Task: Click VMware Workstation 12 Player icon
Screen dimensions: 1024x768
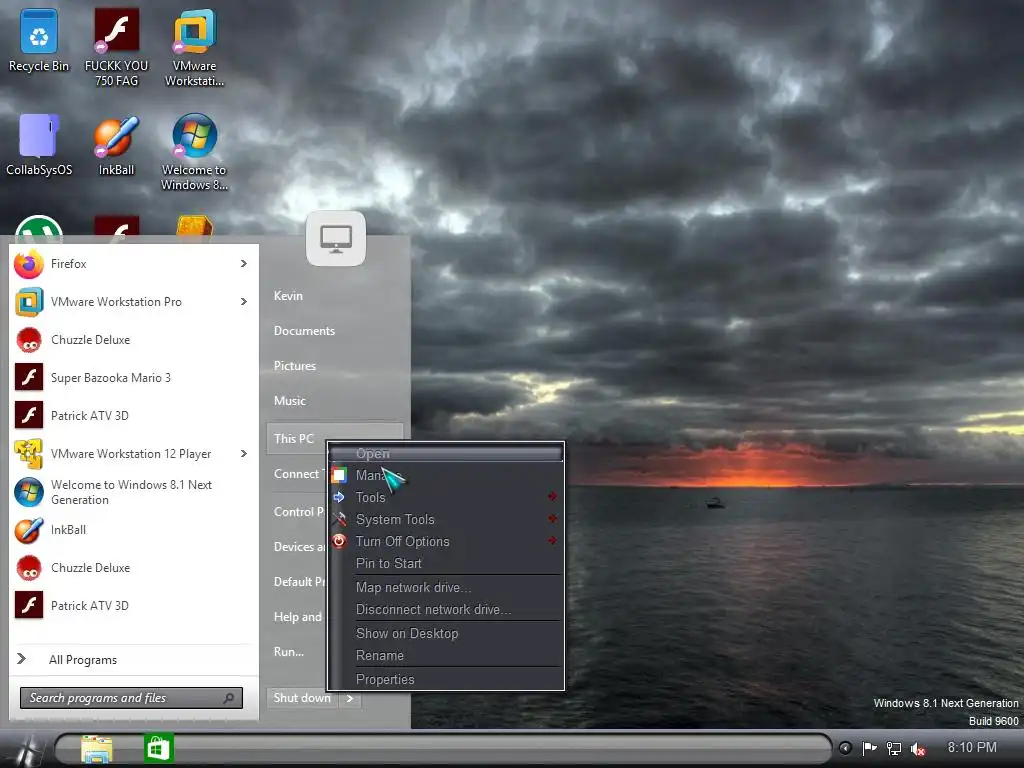Action: click(x=29, y=454)
